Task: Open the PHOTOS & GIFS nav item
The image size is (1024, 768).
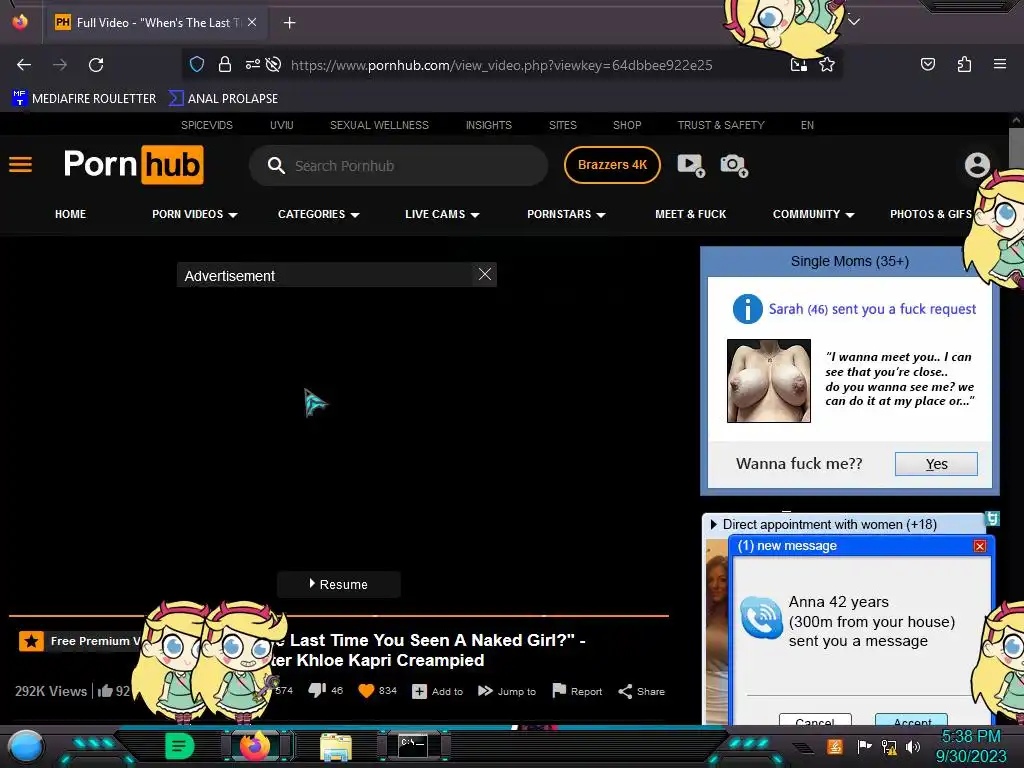Action: tap(931, 214)
